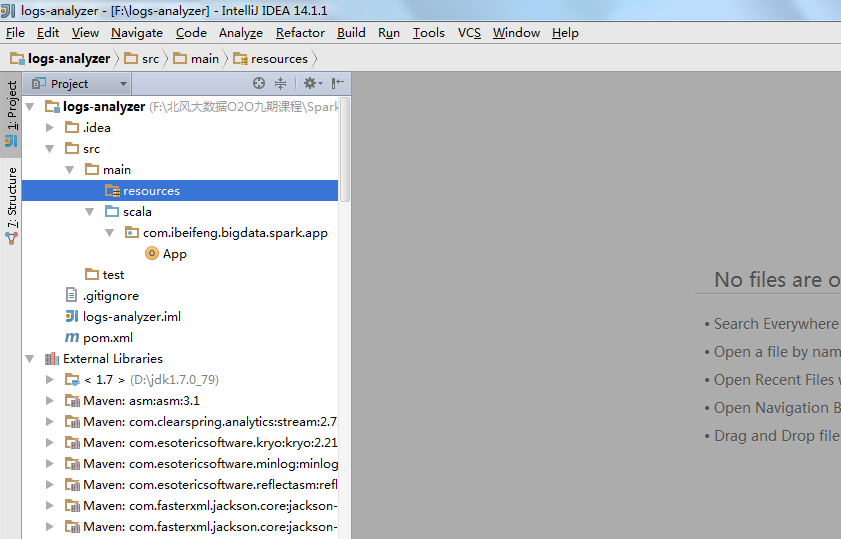Viewport: 841px width, 539px height.
Task: Click the .idea folder icon
Action: (72, 127)
